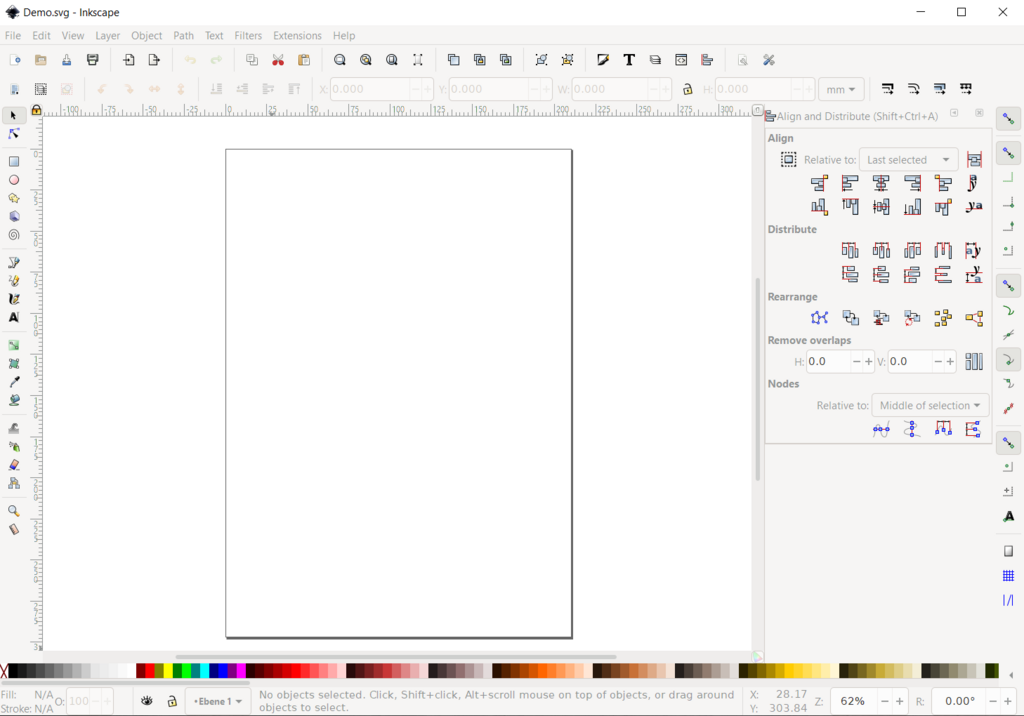This screenshot has width=1024, height=716.
Task: Pick the yellow palette swatch
Action: [x=168, y=671]
